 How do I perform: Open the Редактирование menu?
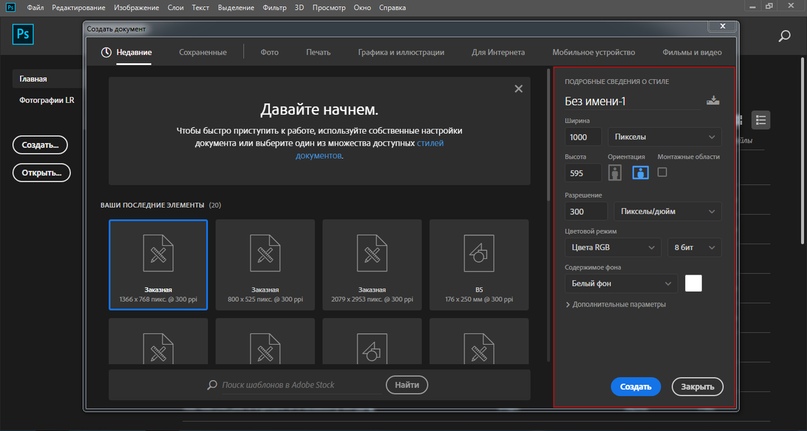point(79,8)
